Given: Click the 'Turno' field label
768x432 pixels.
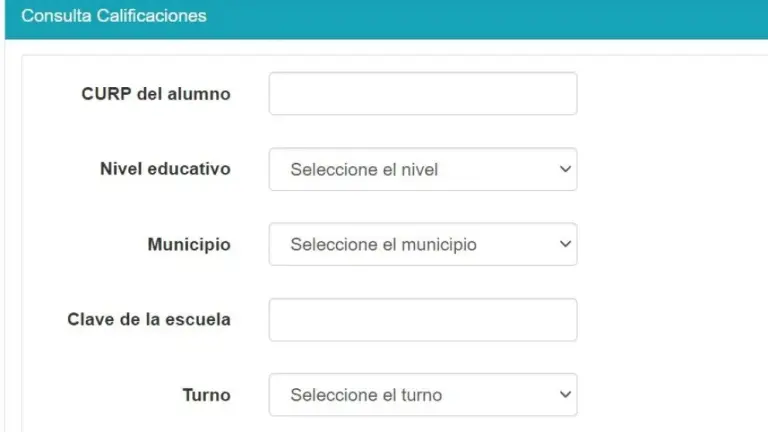Looking at the screenshot, I should pos(206,395).
